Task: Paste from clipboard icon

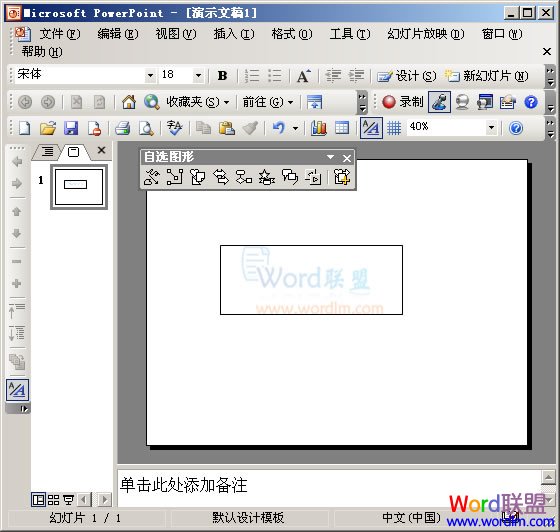Action: (226, 128)
